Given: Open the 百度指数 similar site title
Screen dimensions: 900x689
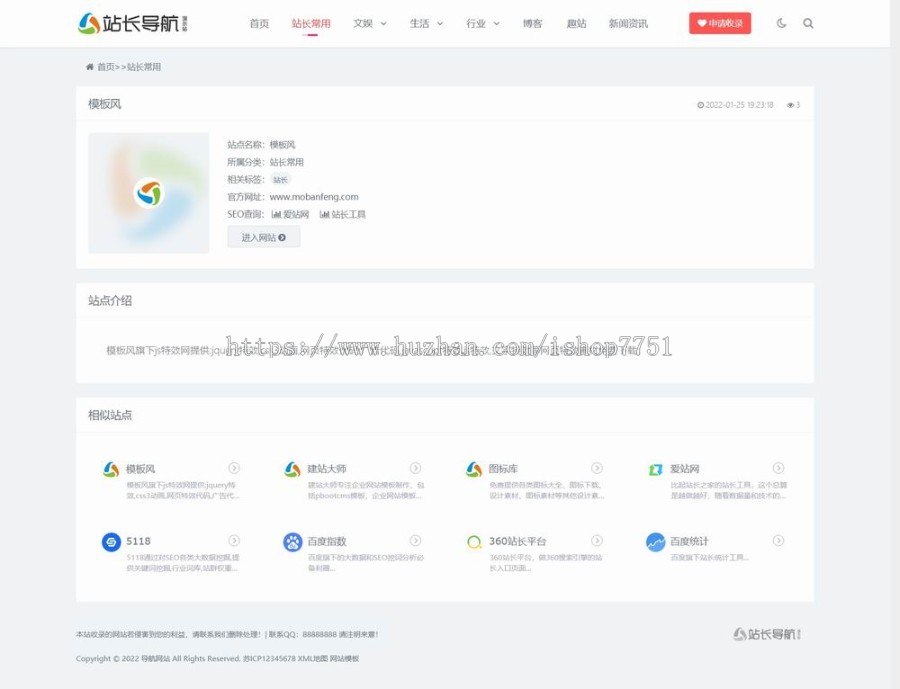Looking at the screenshot, I should (327, 541).
